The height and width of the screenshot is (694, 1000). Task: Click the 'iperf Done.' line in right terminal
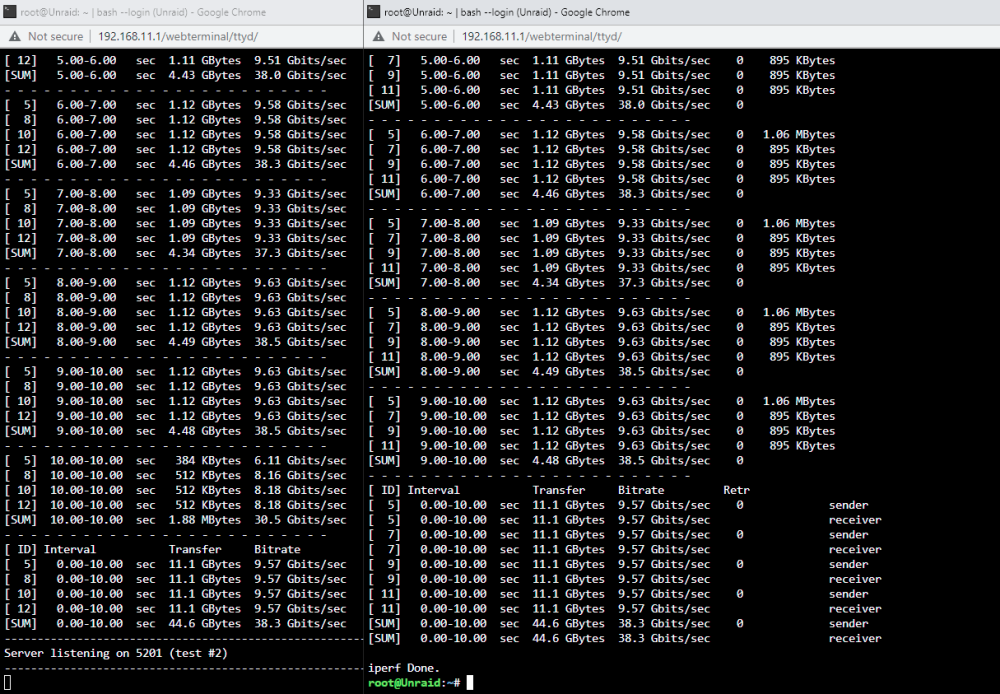click(x=404, y=668)
